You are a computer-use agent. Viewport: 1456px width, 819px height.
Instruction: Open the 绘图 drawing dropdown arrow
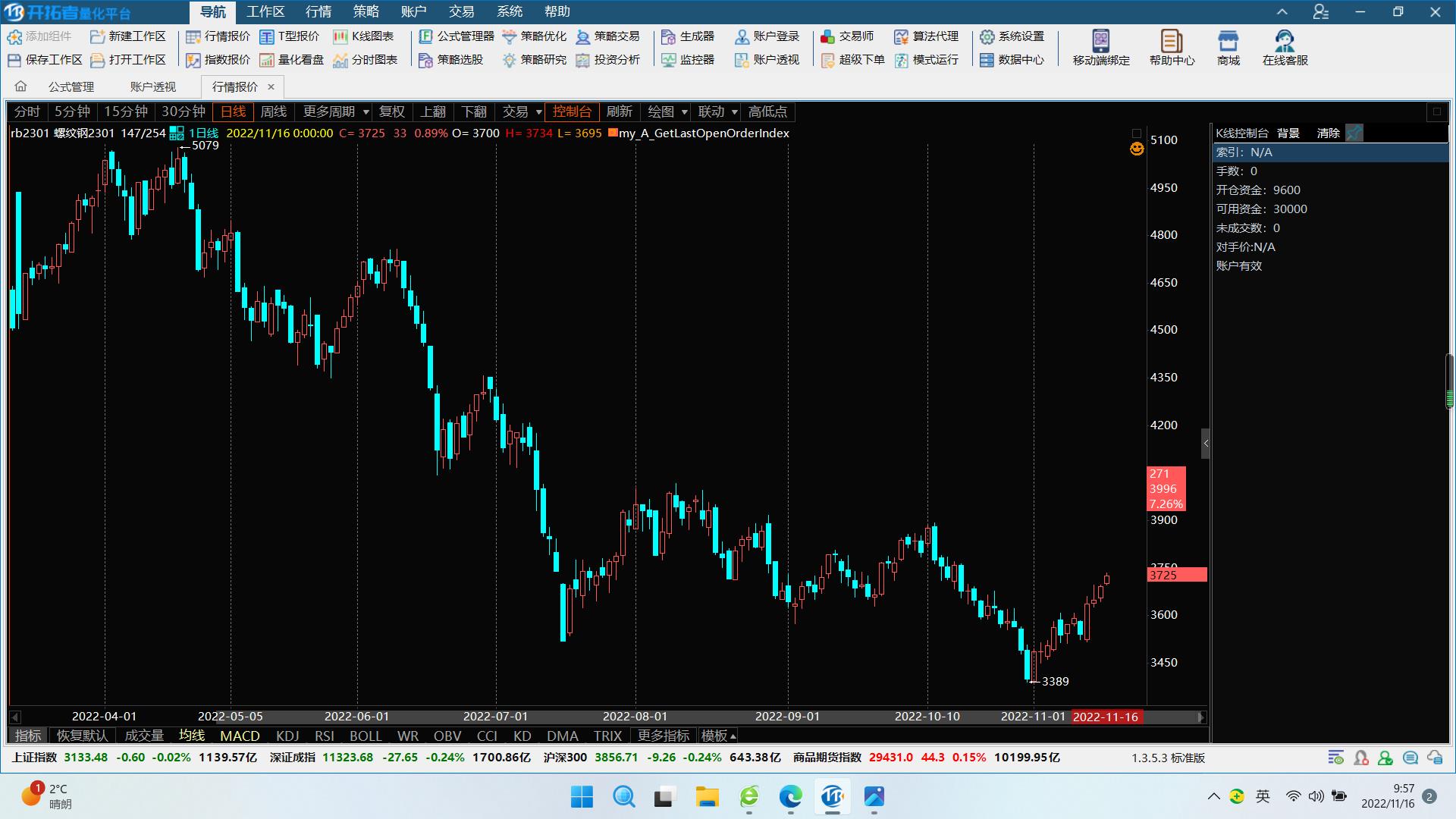[x=684, y=111]
